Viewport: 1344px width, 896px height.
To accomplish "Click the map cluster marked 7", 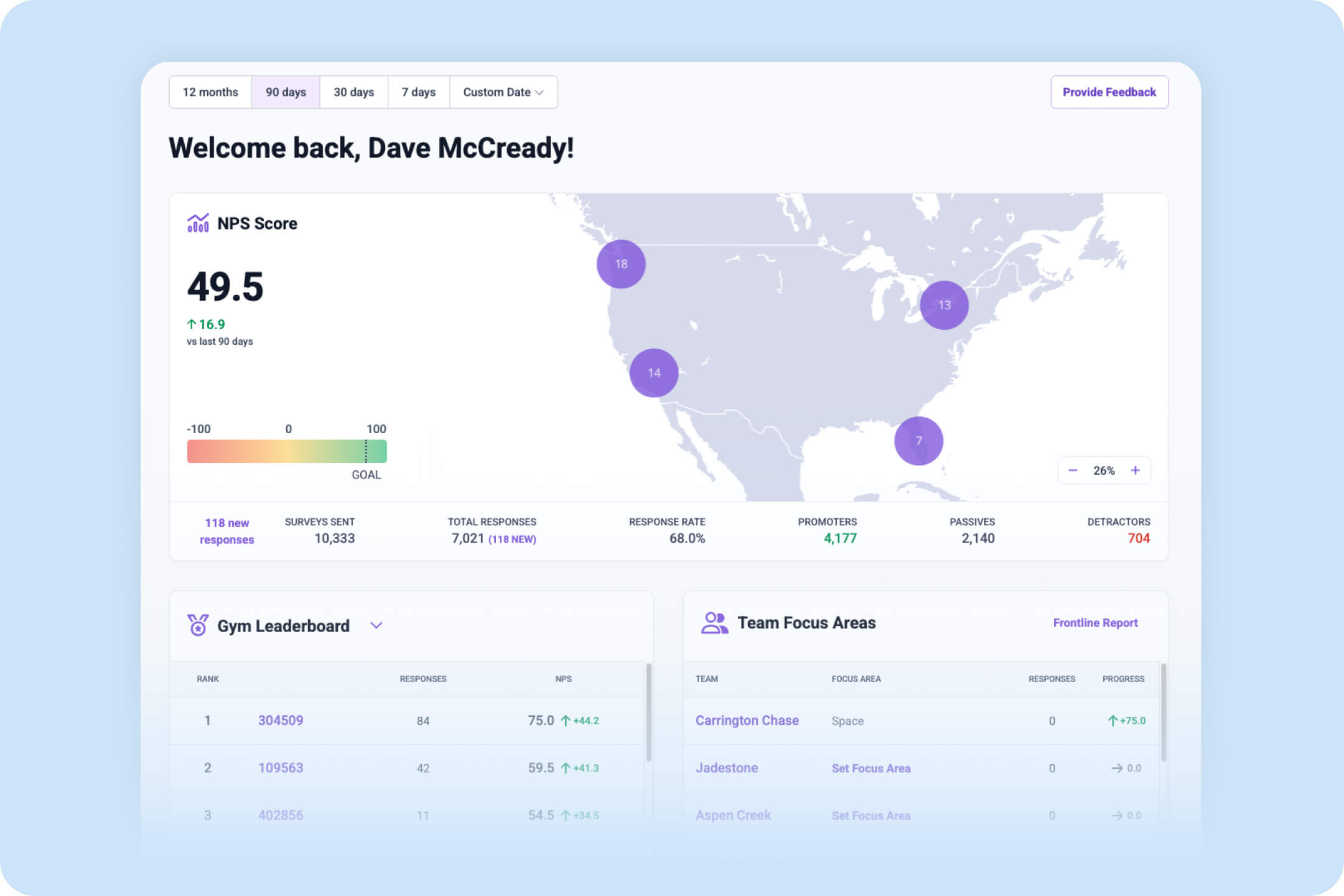I will click(x=918, y=441).
